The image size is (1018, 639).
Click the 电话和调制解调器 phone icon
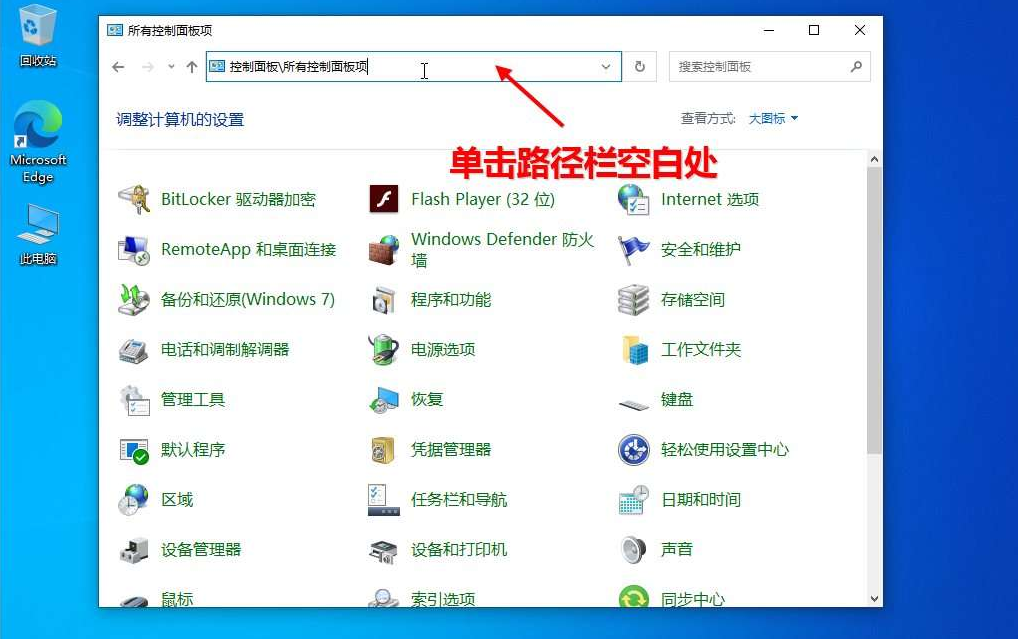tap(134, 349)
